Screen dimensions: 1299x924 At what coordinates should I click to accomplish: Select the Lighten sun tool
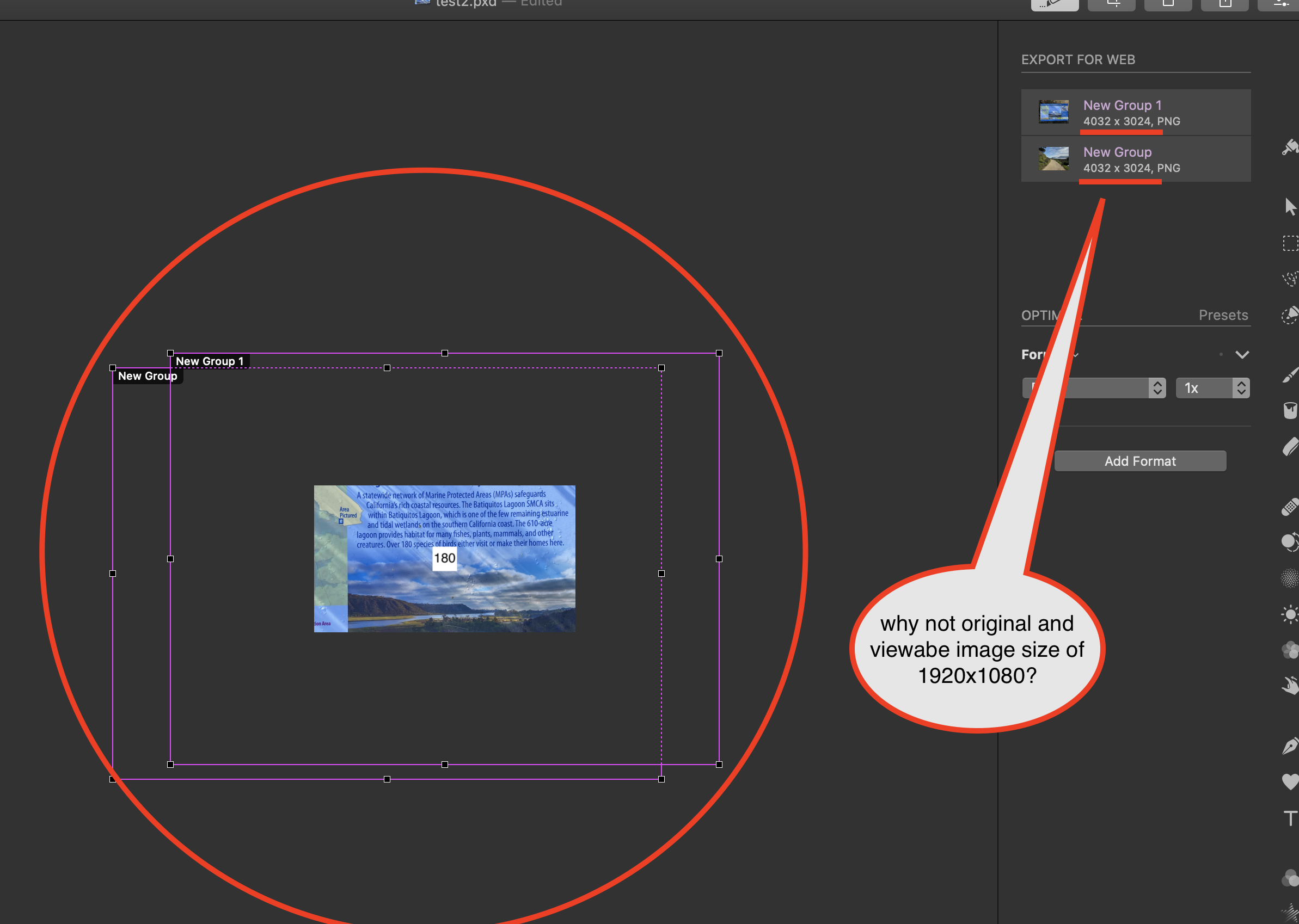[x=1290, y=614]
